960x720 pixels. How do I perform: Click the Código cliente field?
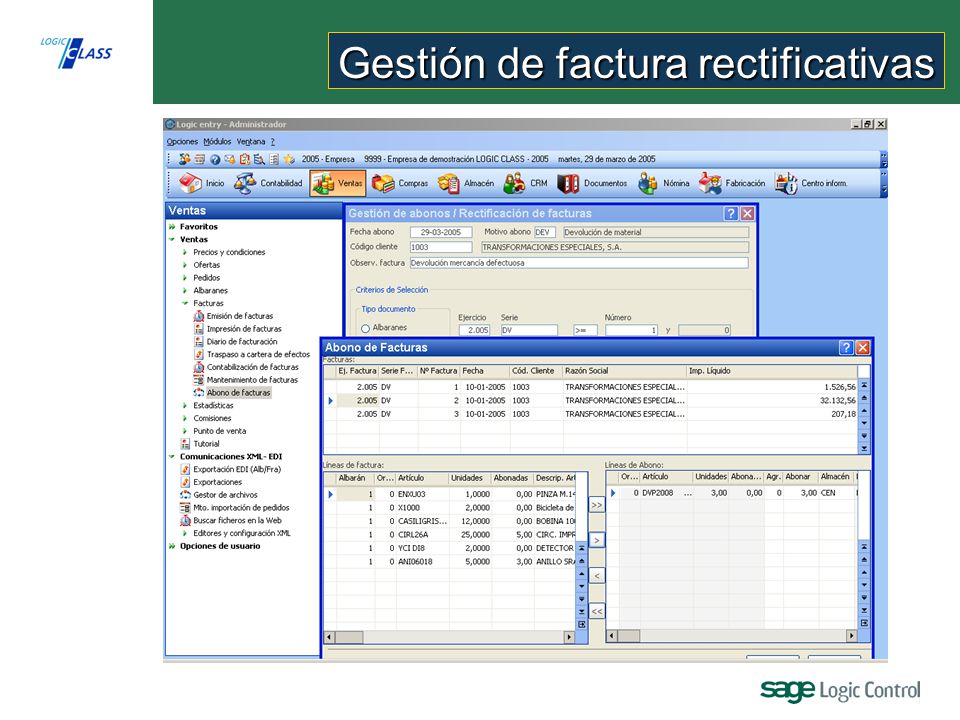[441, 247]
